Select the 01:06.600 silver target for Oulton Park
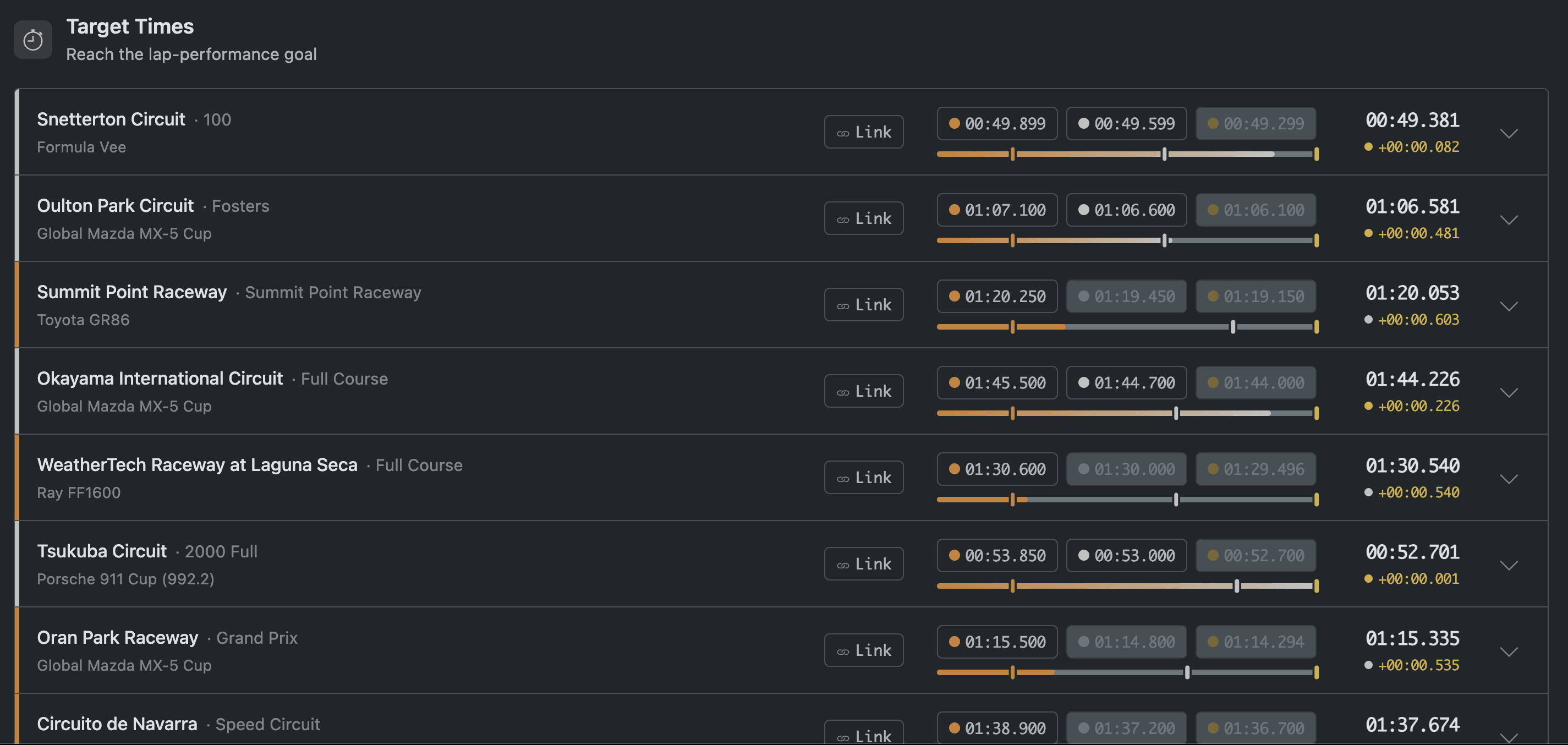 click(x=1126, y=210)
